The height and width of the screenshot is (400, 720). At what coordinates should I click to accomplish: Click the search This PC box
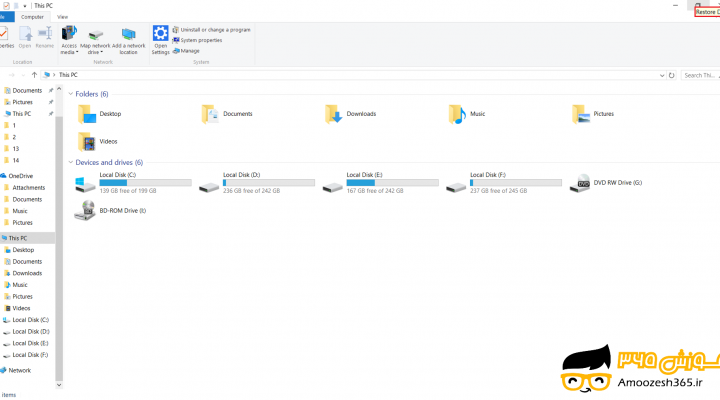700,75
